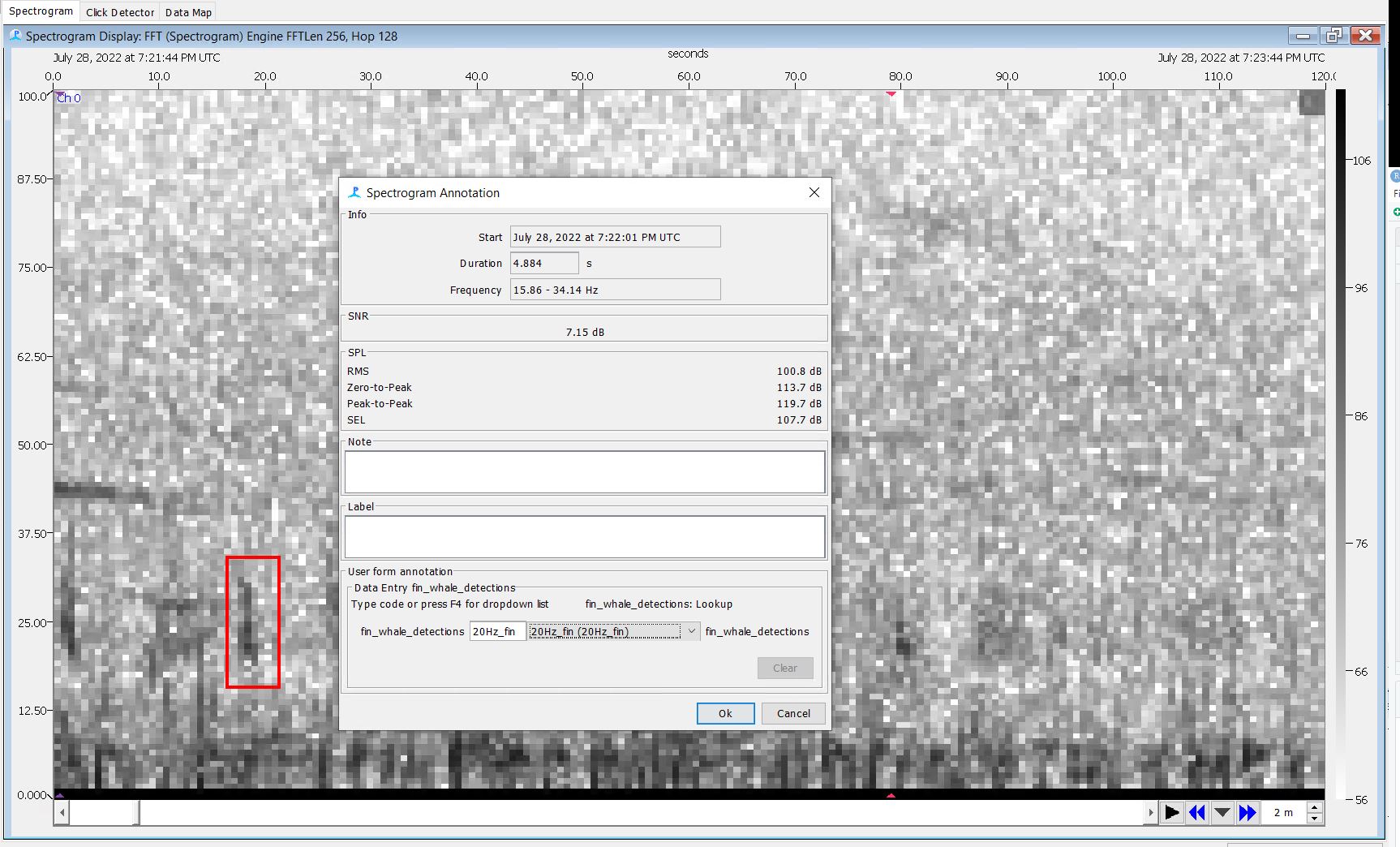Click inside the Label text area
Image resolution: width=1400 pixels, height=847 pixels.
pyautogui.click(x=584, y=537)
